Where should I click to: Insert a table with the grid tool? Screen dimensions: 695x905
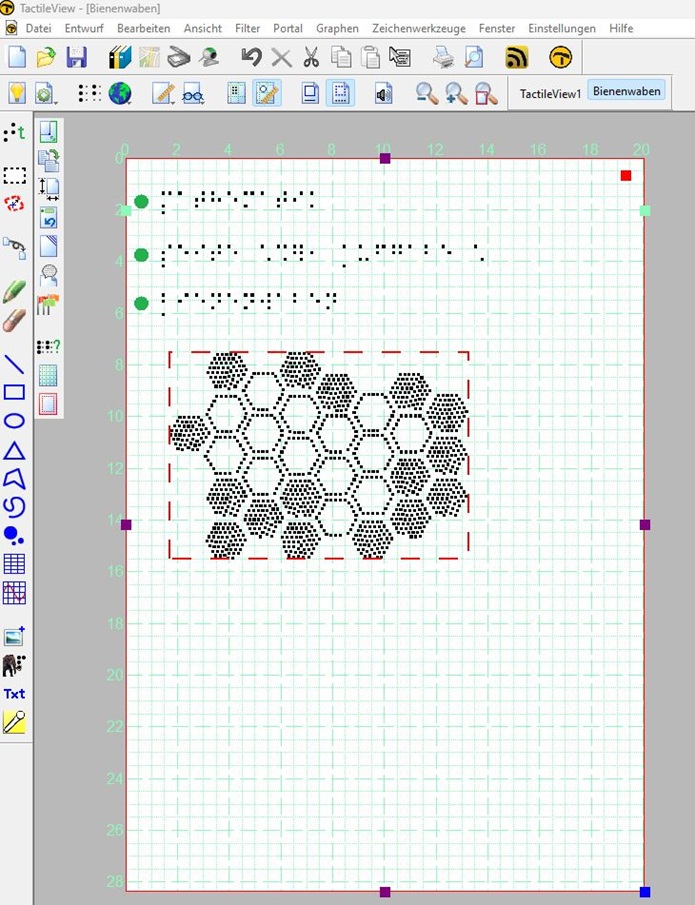tap(14, 564)
